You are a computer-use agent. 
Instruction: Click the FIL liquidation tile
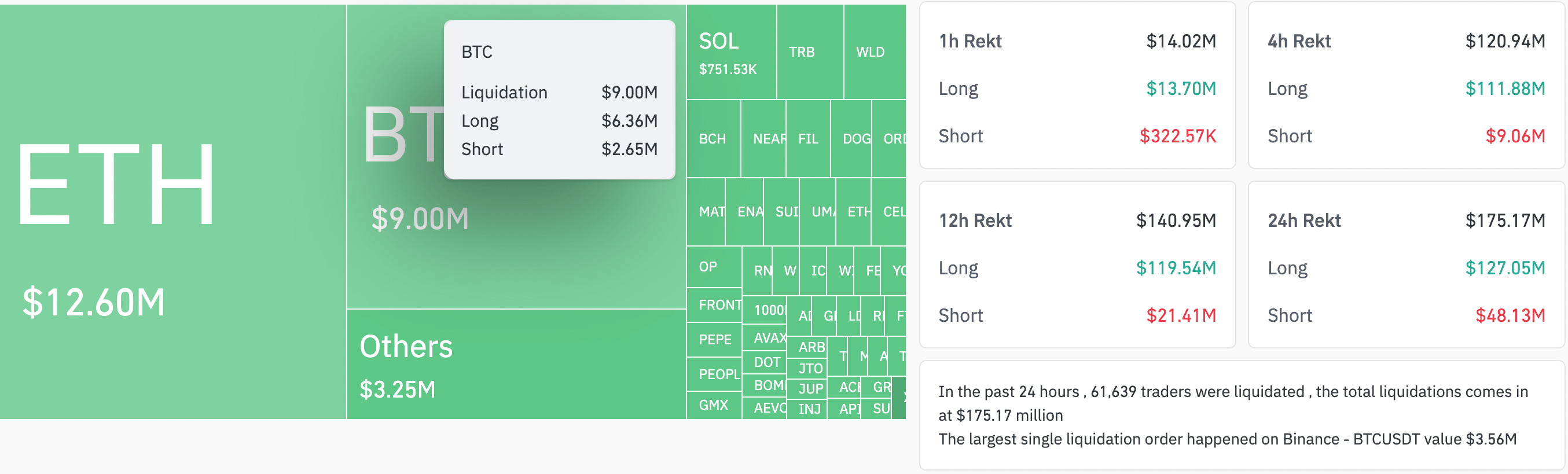[808, 139]
